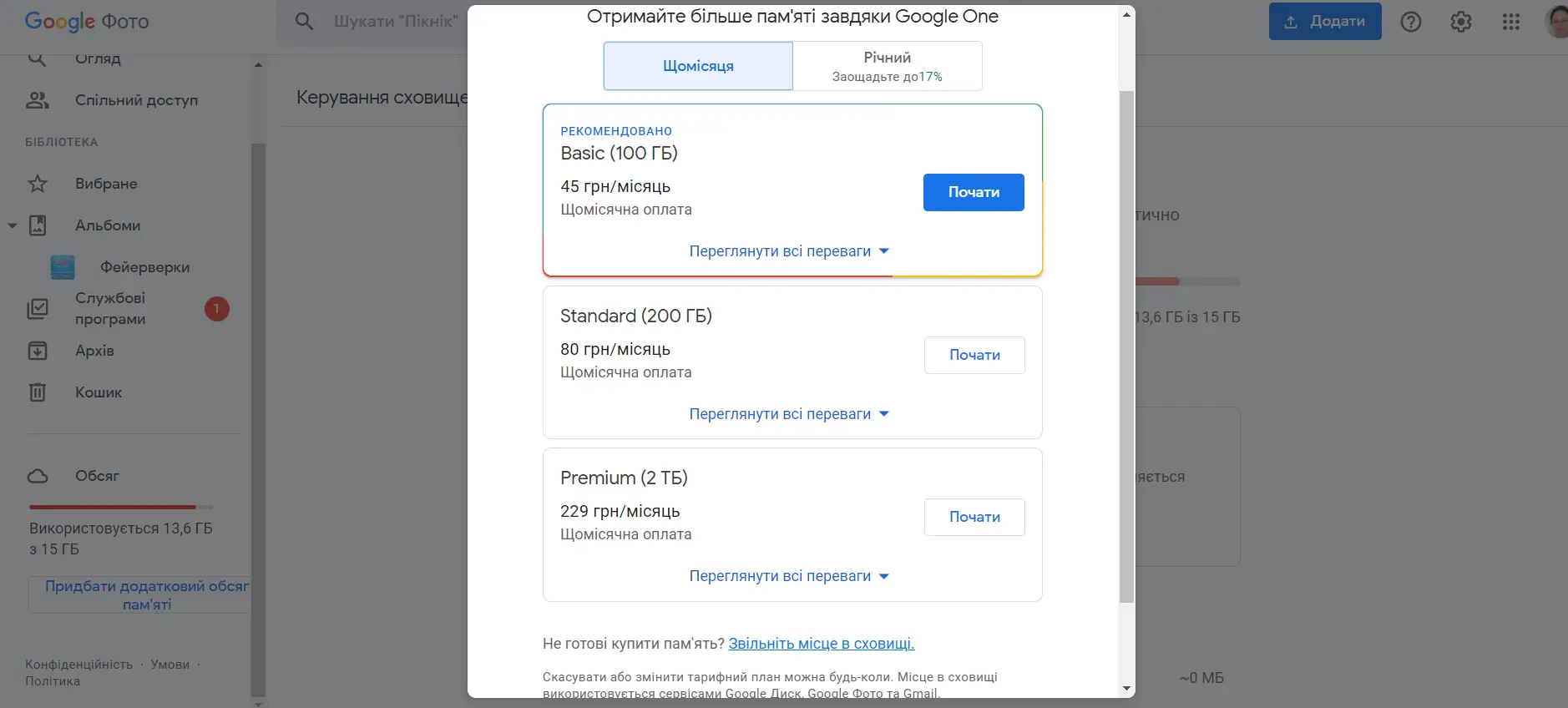Click the Обсяг cloud icon
Viewport: 1568px width, 708px height.
(x=38, y=476)
